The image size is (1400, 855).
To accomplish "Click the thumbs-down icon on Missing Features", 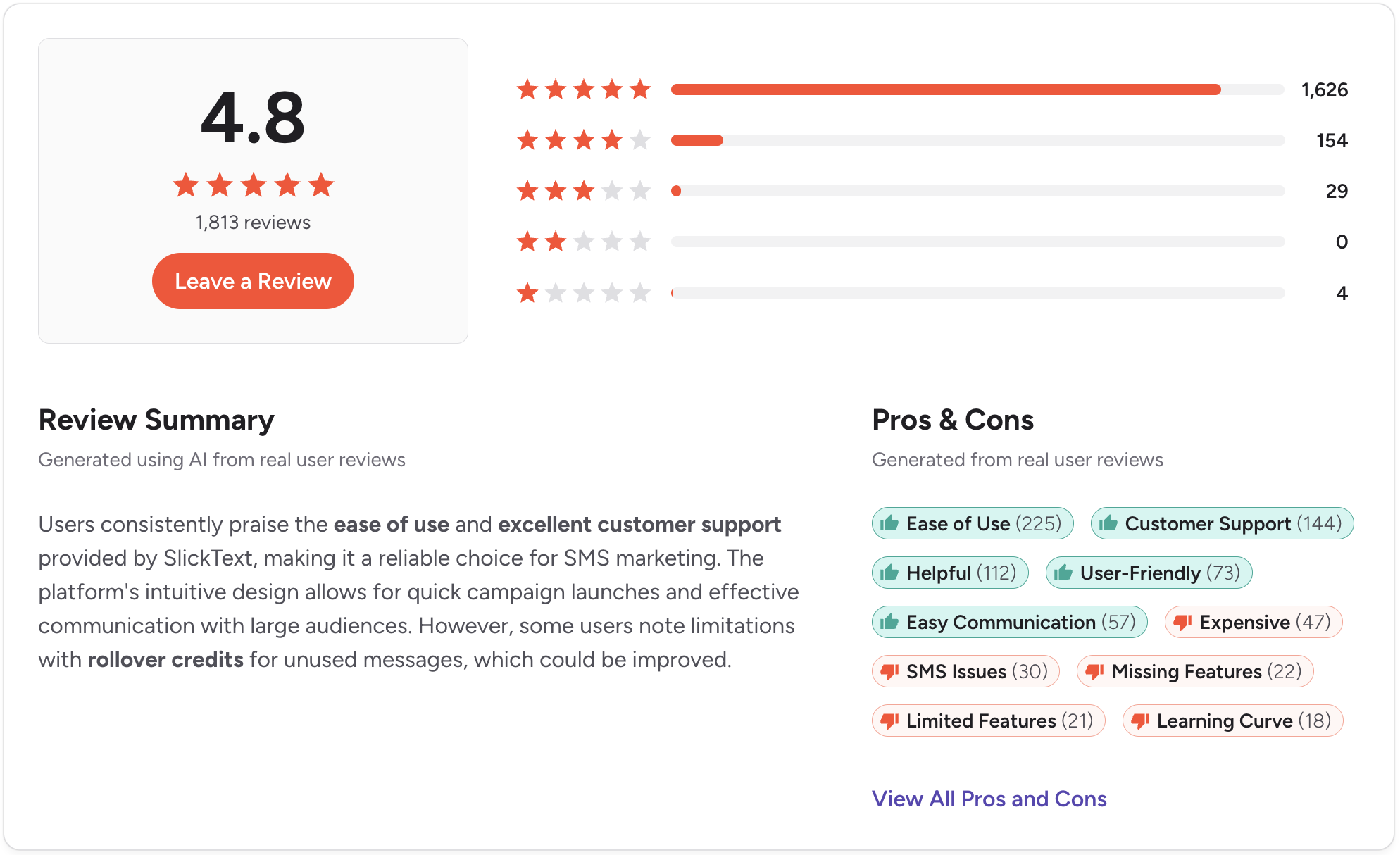I will tap(1094, 671).
